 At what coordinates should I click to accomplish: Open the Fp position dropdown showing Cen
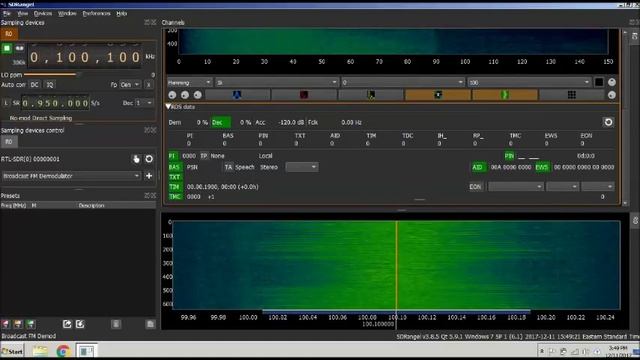tap(130, 85)
